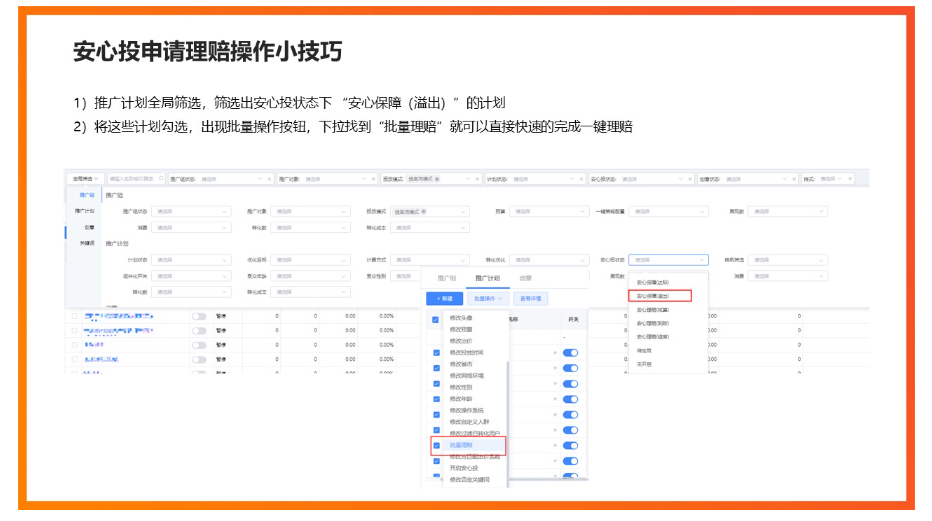Click the blue +新建 button
The image size is (932, 521).
point(444,299)
